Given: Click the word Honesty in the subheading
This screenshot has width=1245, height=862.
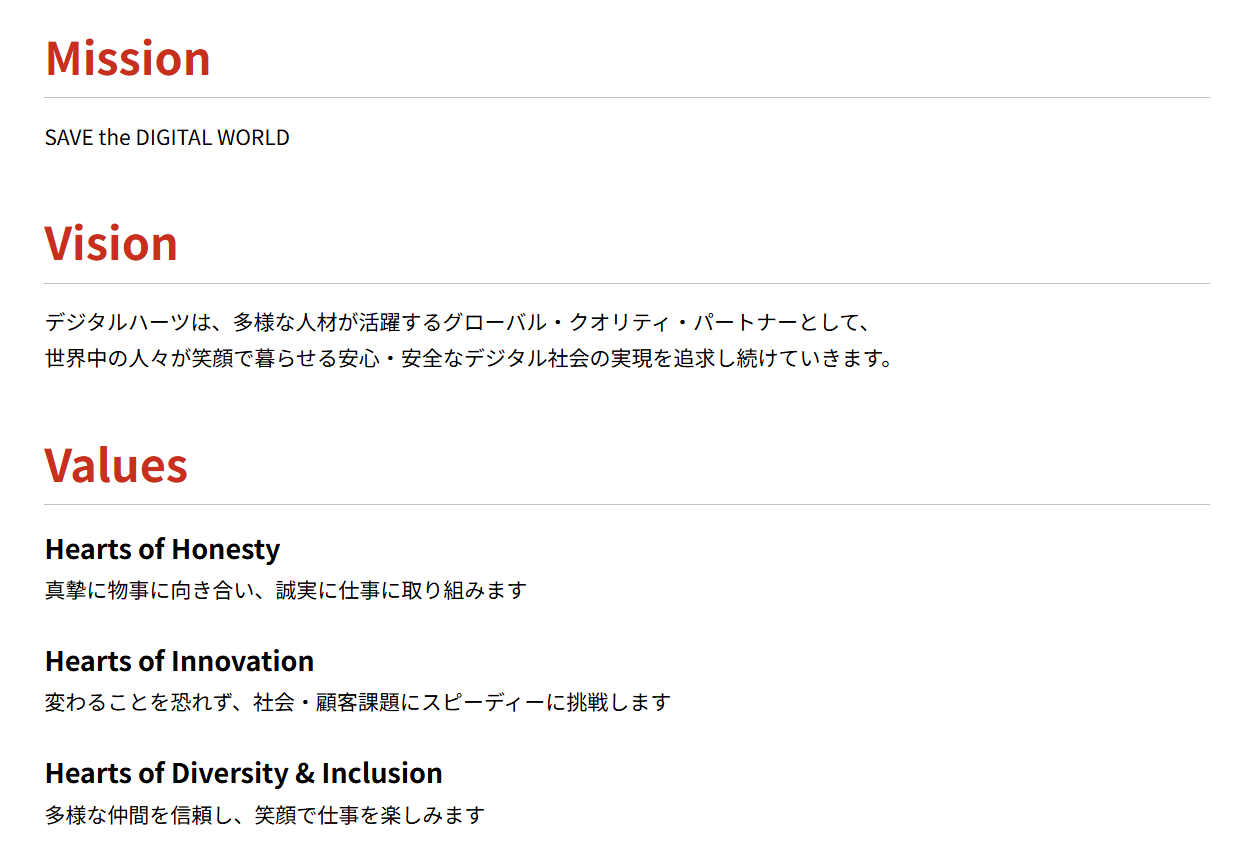Looking at the screenshot, I should 225,550.
